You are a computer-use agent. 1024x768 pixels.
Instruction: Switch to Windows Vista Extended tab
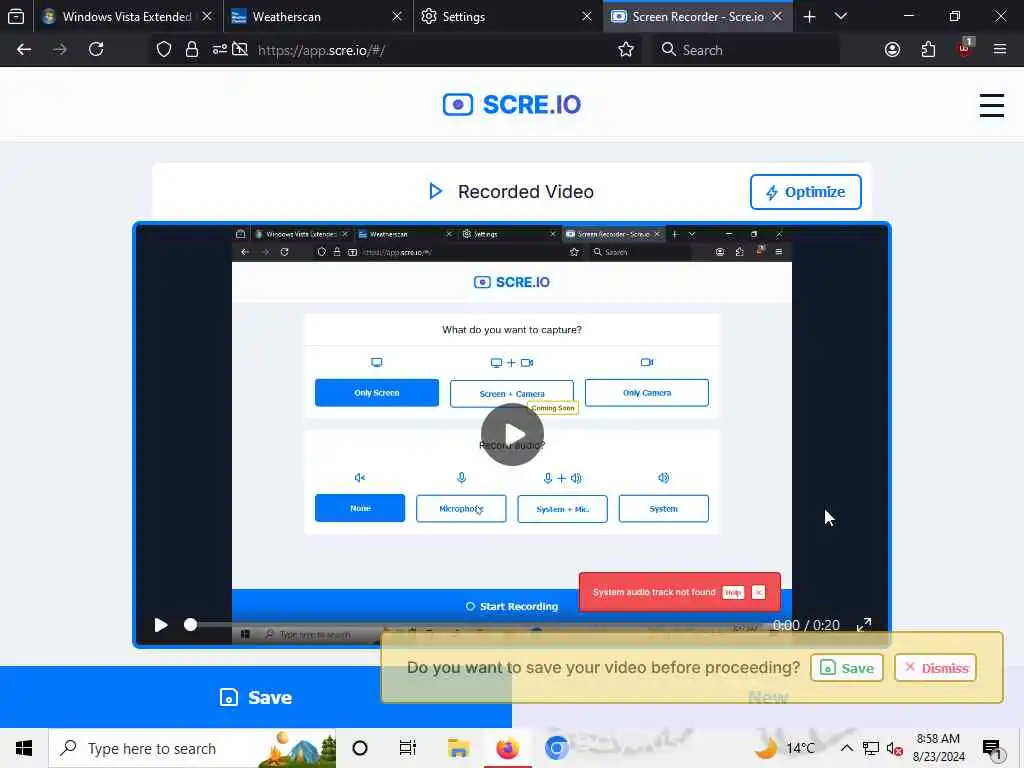[128, 16]
